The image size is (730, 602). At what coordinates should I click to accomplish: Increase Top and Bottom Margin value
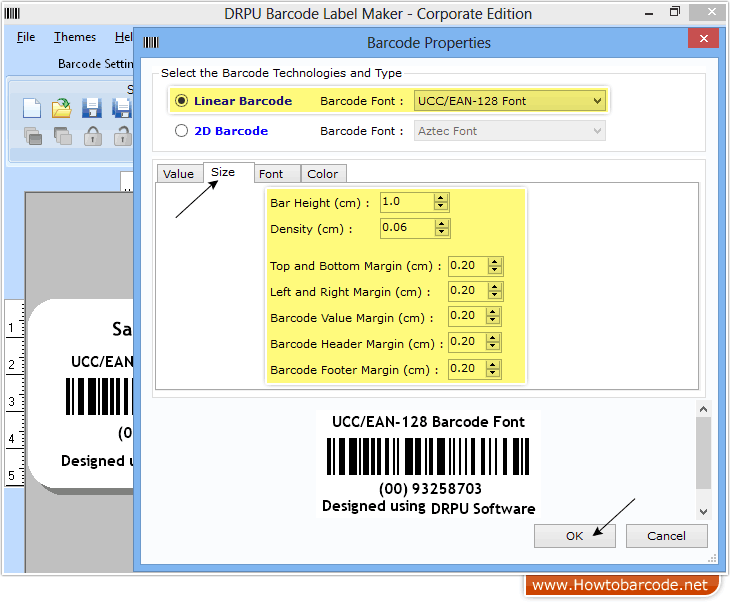point(494,262)
